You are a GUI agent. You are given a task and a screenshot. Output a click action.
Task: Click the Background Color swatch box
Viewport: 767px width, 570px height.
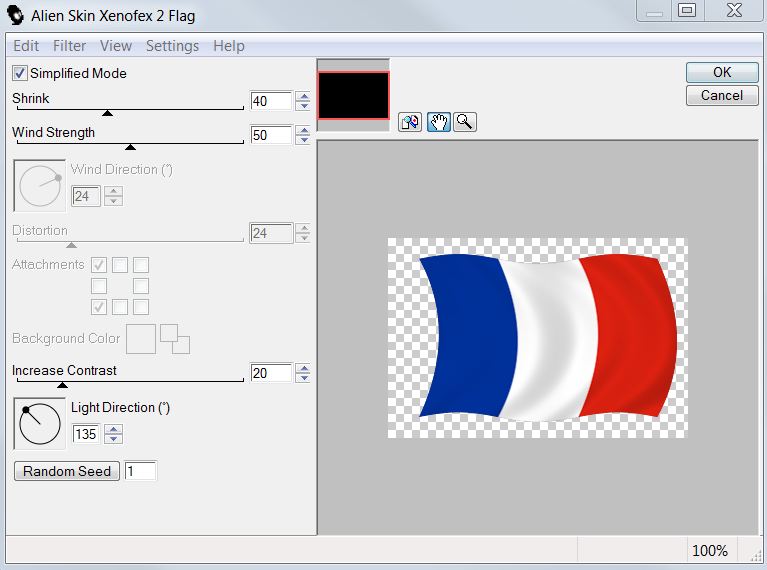point(141,339)
